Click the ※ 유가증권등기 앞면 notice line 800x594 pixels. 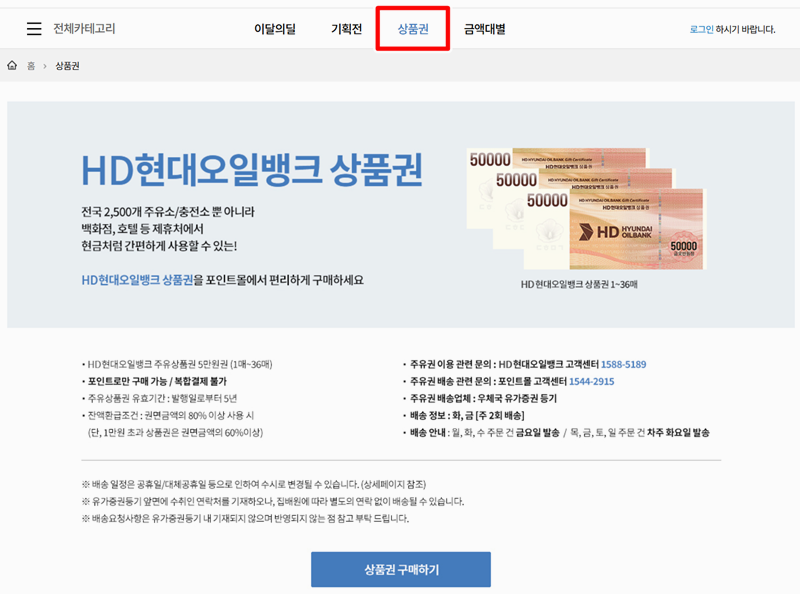[273, 501]
